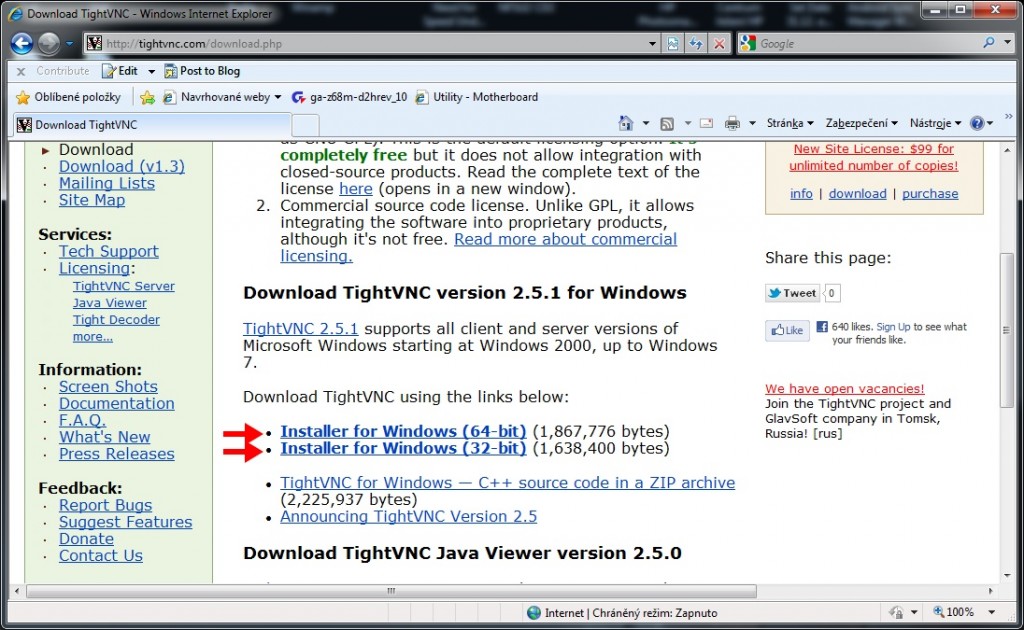Click the Print icon
This screenshot has height=630, width=1024.
(733, 123)
